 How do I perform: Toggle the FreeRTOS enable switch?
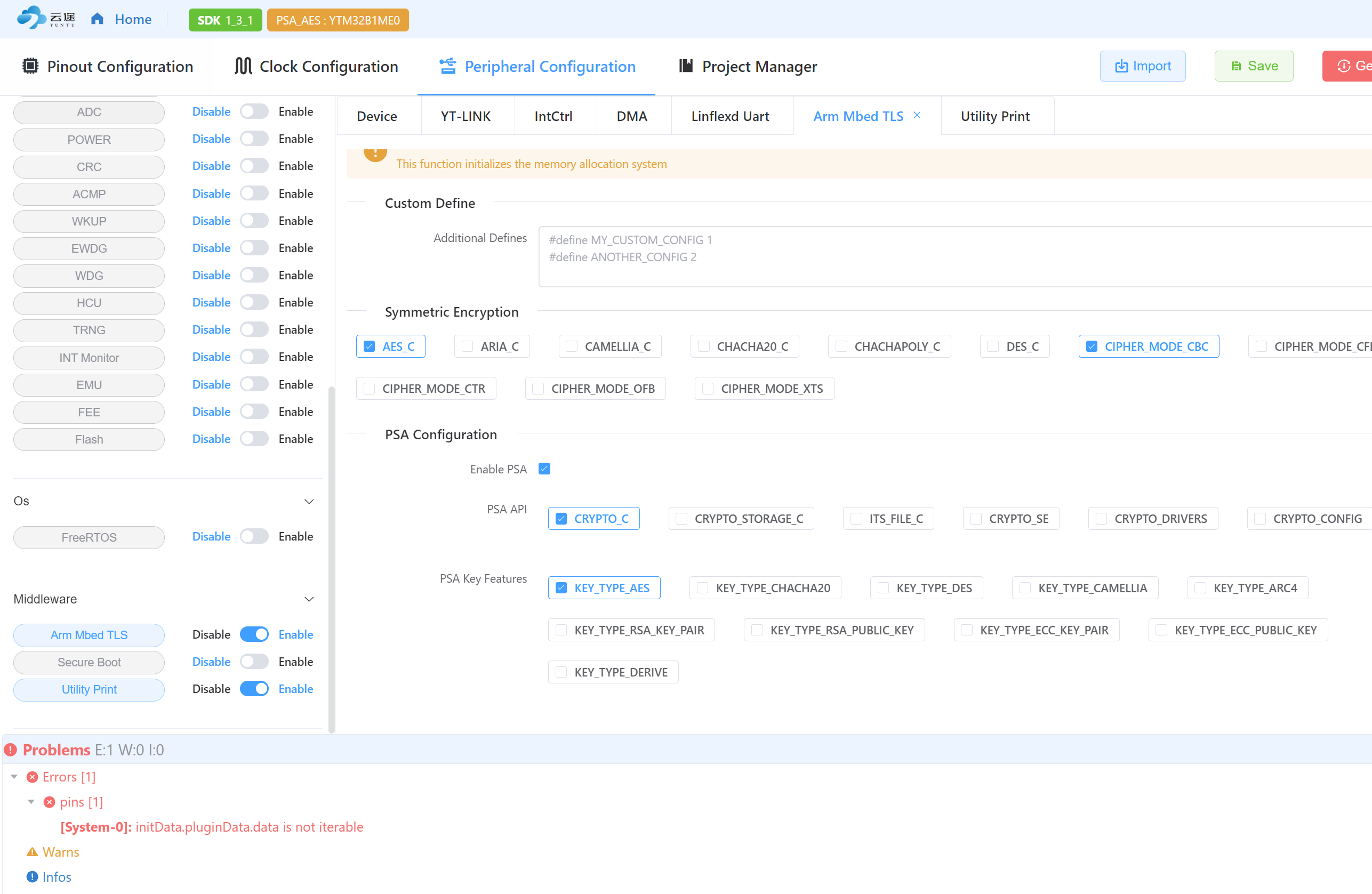tap(254, 537)
